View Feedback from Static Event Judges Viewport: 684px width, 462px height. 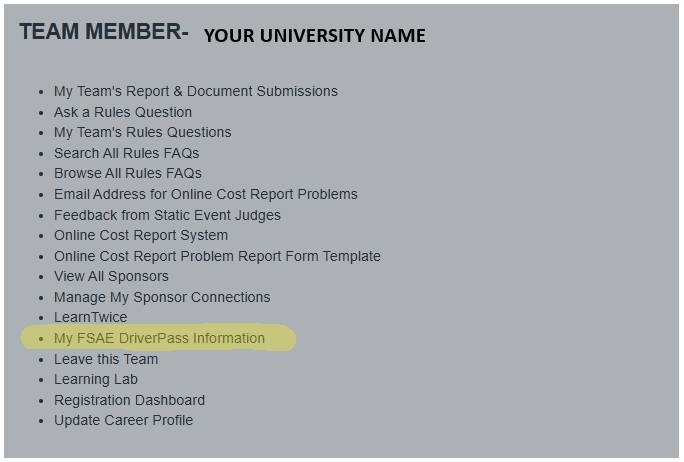click(167, 215)
